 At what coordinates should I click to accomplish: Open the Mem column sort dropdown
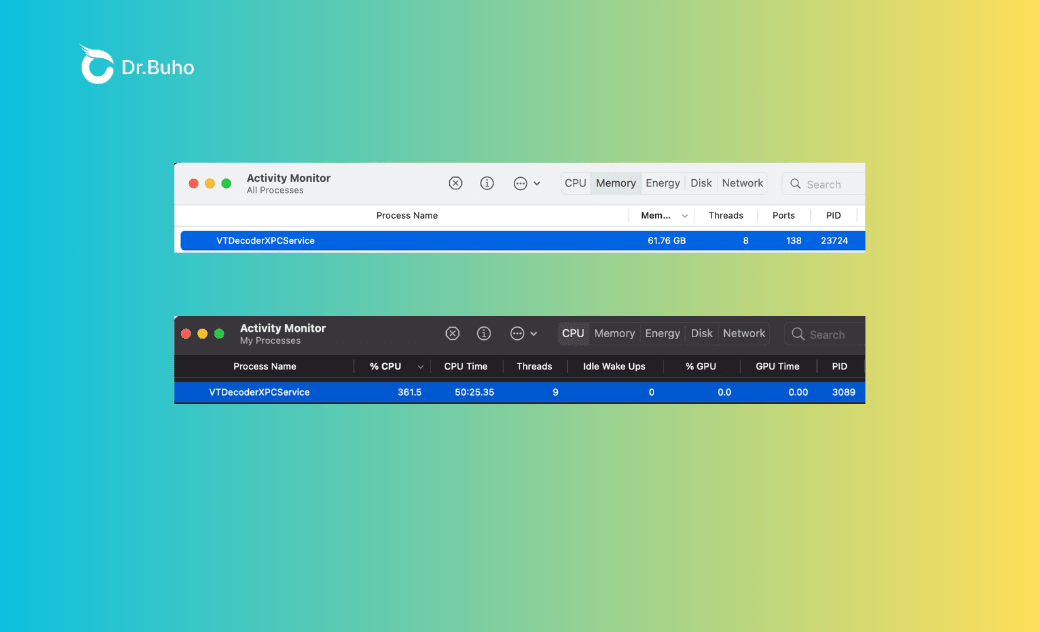(687, 215)
